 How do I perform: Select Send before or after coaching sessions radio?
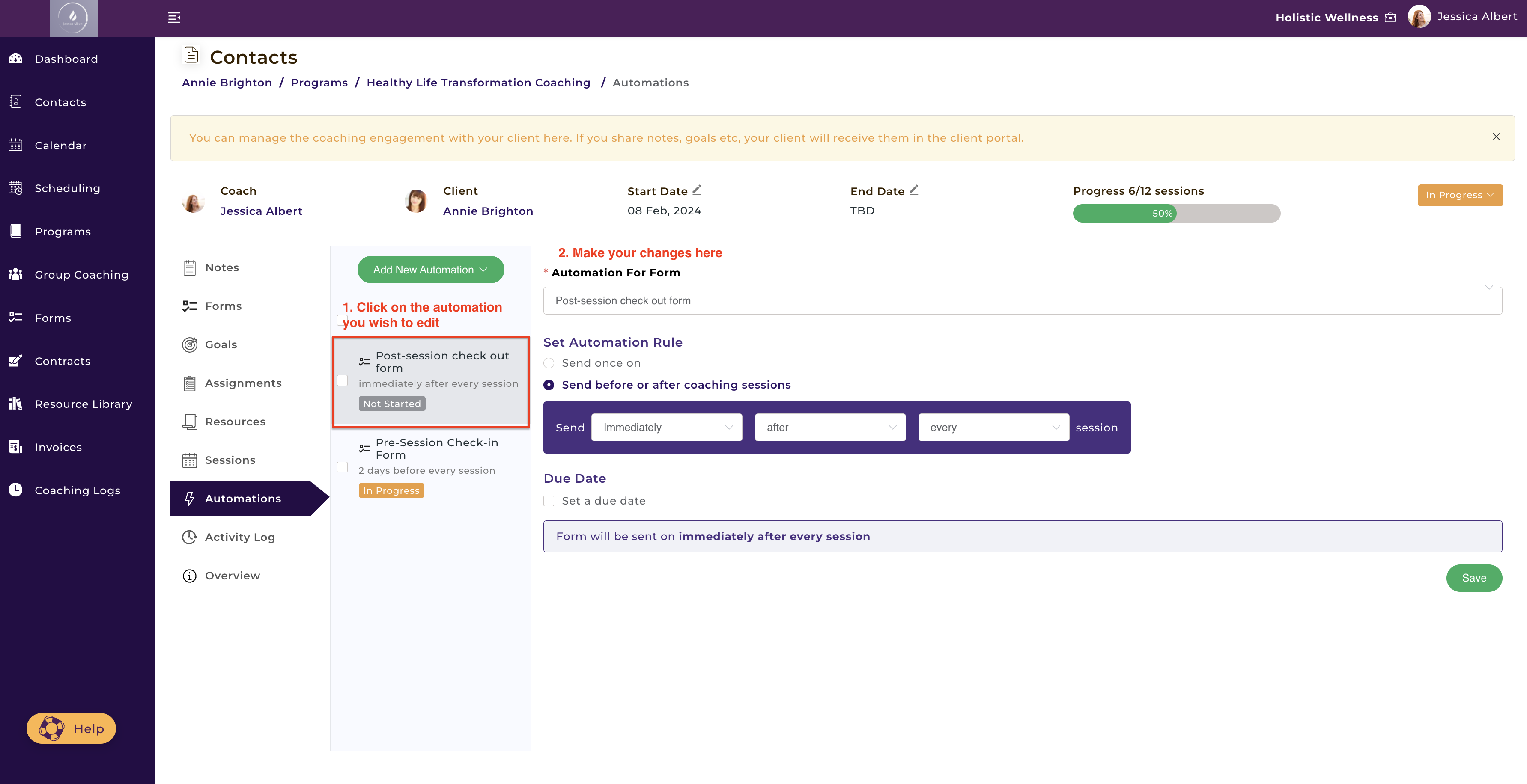point(549,385)
